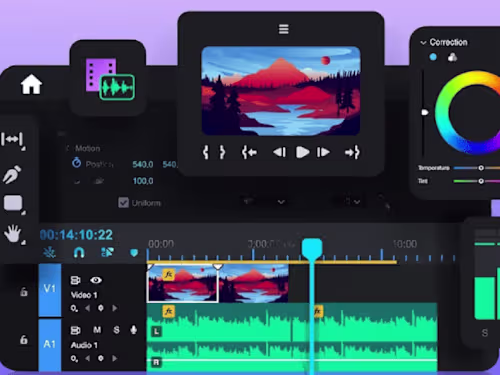
Task: Mute the Audio 1 track with M
Action: coord(97,330)
